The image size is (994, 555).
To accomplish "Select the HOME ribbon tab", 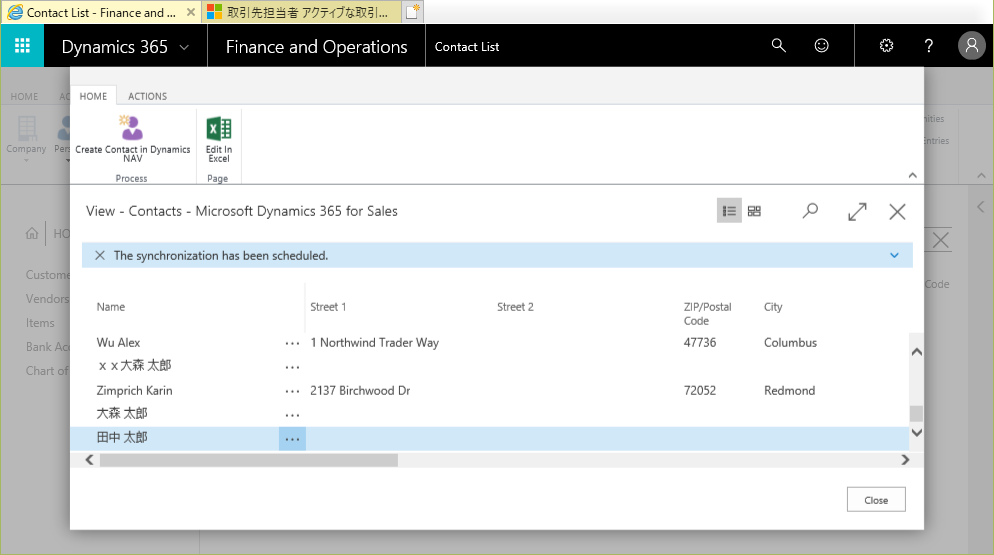I will (x=93, y=96).
